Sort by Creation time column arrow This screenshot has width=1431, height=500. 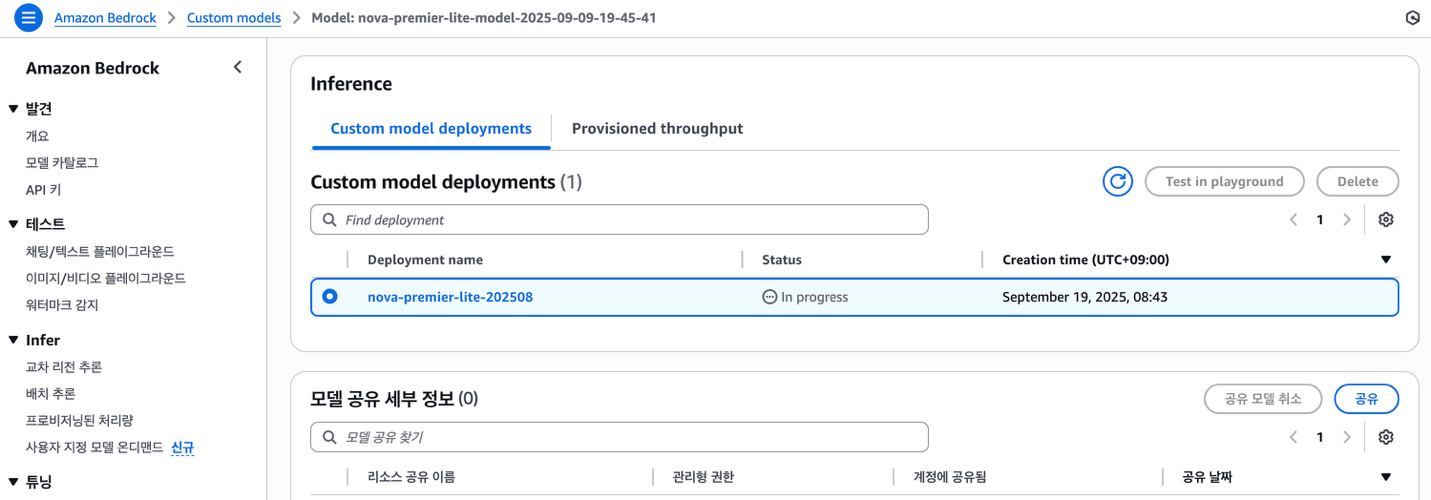click(1385, 260)
